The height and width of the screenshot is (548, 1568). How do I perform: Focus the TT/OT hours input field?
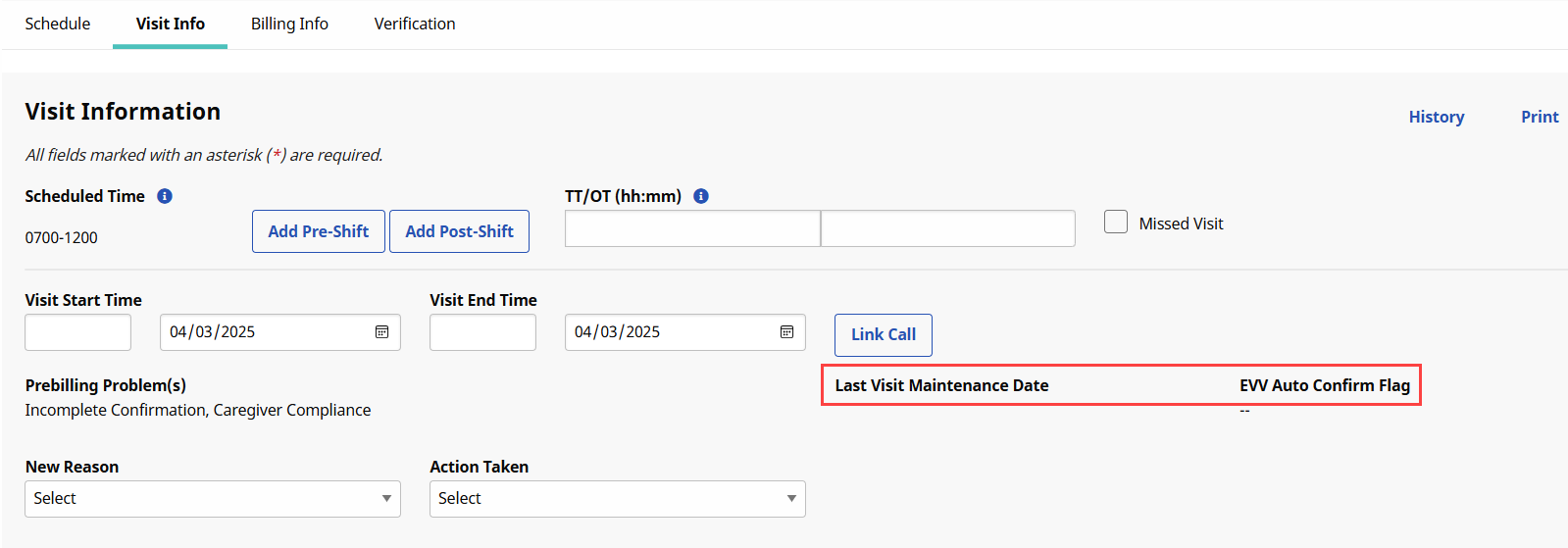coord(692,228)
